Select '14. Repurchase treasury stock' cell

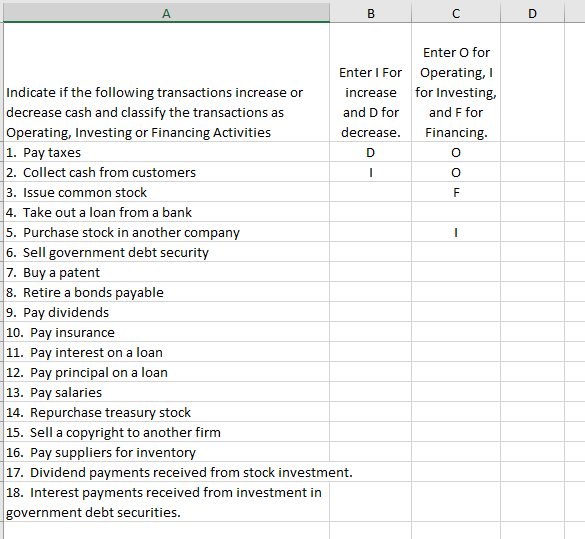coord(166,412)
